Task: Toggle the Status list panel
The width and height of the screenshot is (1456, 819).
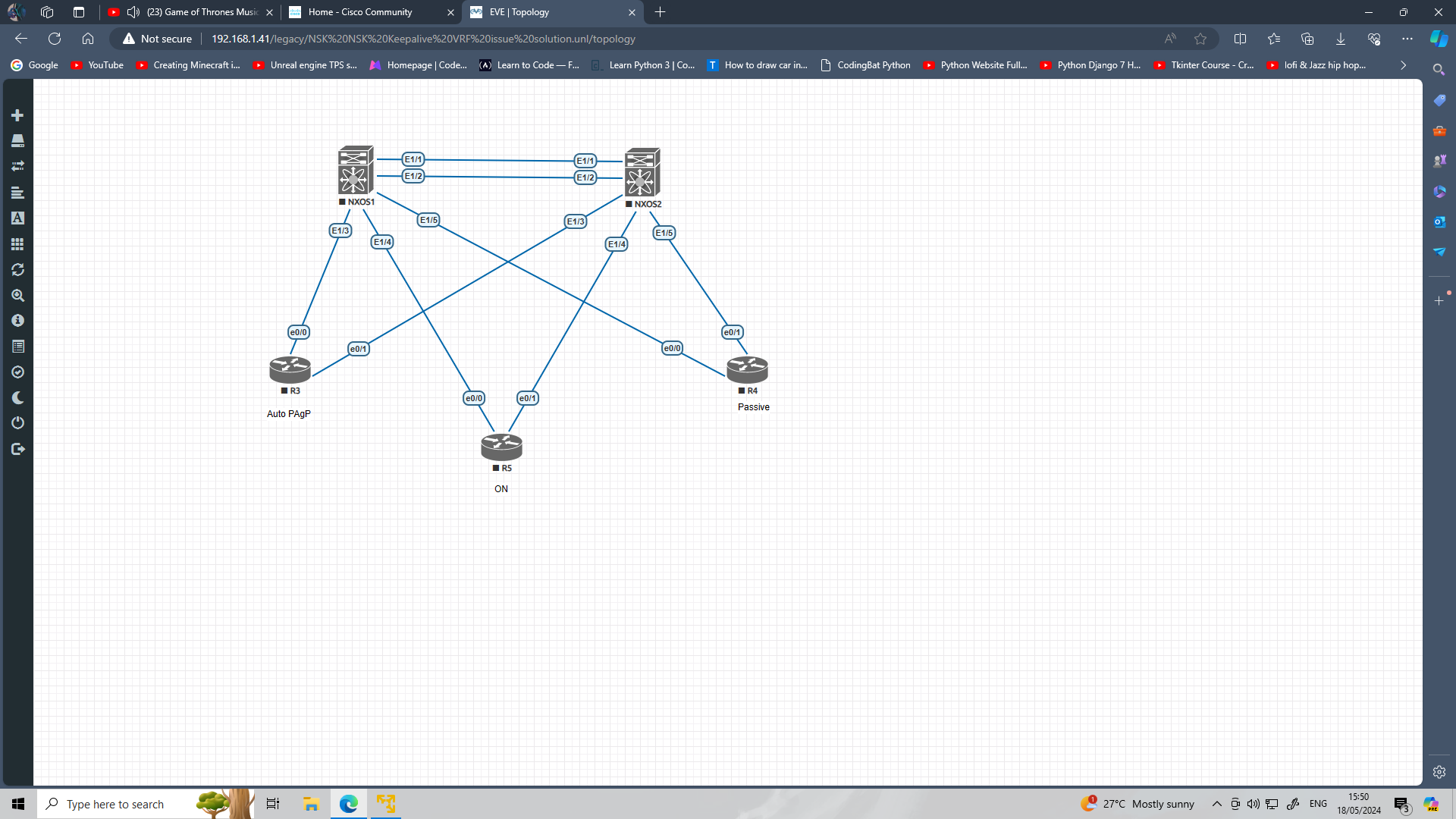Action: click(17, 346)
